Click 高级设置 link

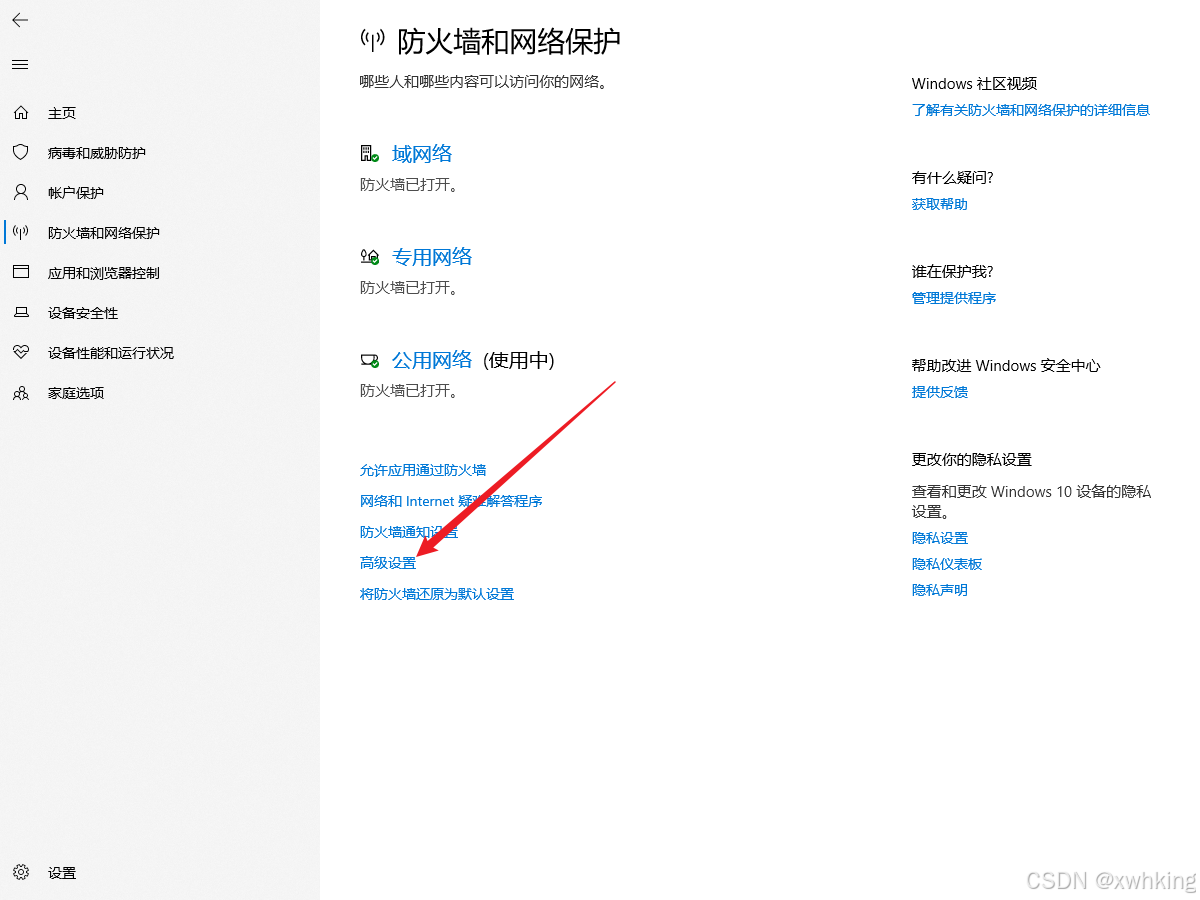[x=387, y=563]
